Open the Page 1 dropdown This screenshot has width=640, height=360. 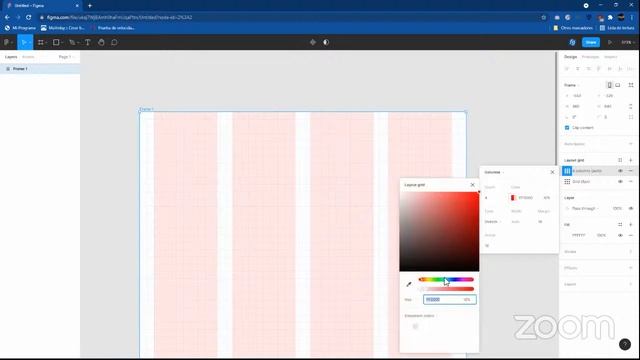(x=67, y=57)
